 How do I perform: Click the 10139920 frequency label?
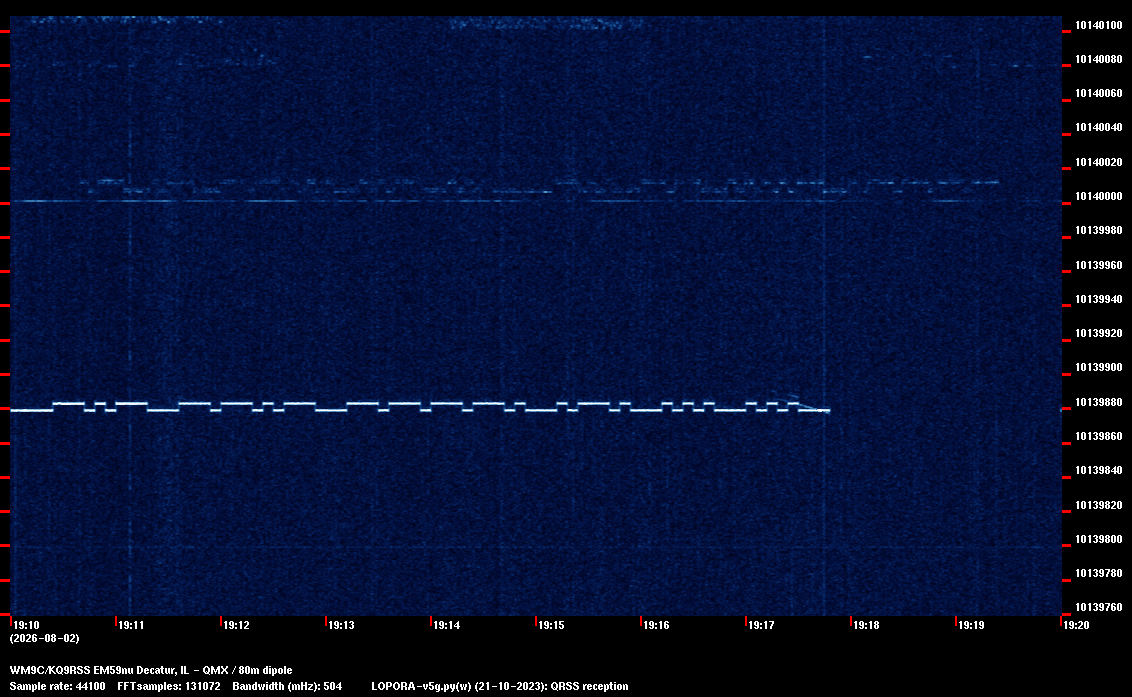click(x=1099, y=334)
